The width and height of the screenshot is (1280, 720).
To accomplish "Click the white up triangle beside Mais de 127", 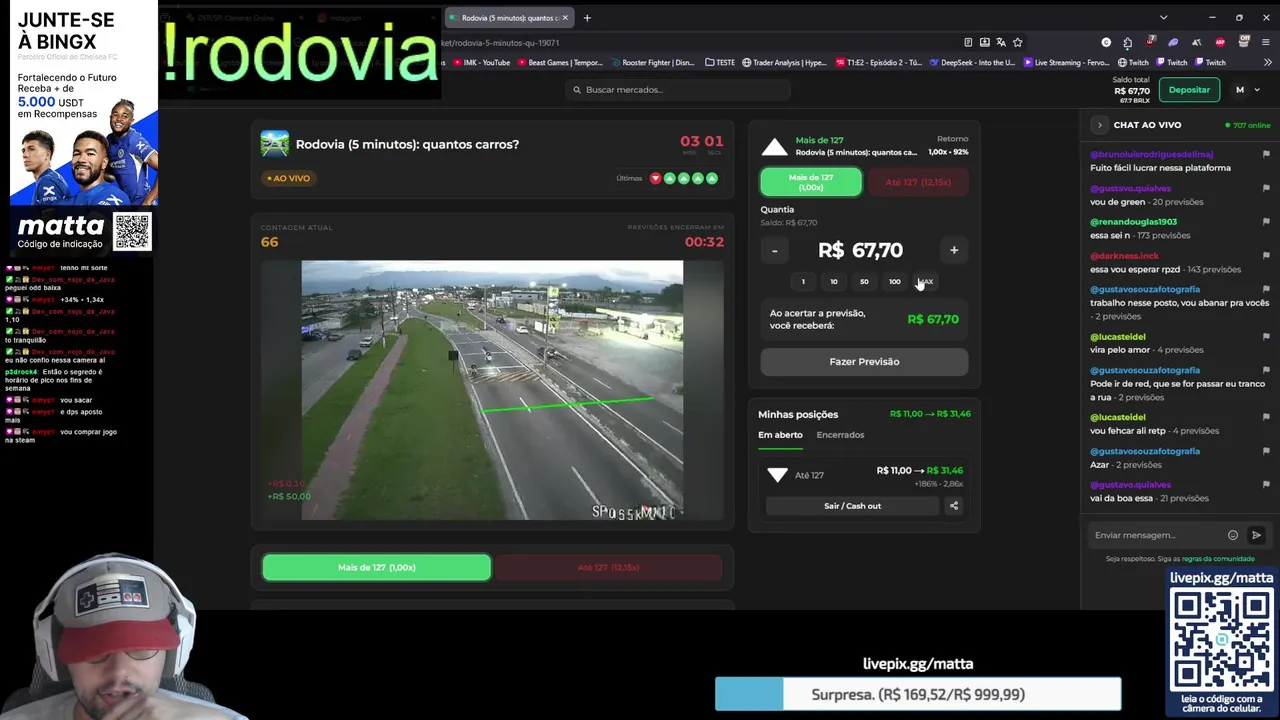I will [x=774, y=148].
